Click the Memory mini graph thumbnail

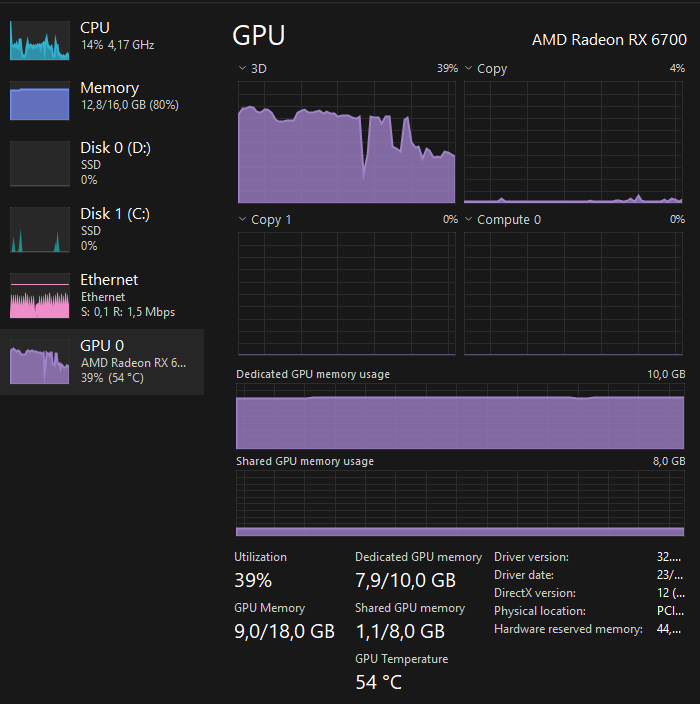(x=40, y=101)
